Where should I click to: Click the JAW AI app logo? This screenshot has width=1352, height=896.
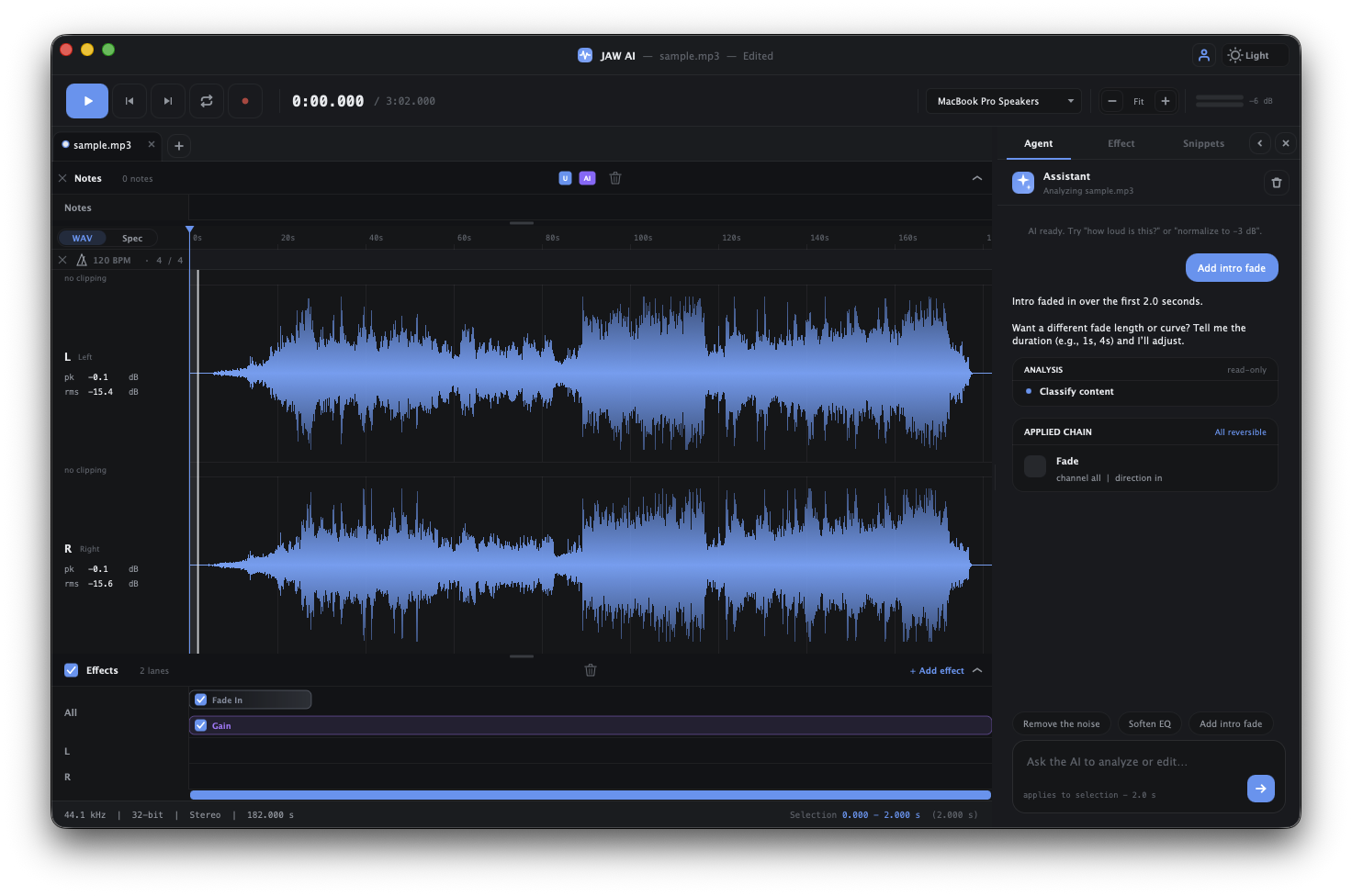pos(585,55)
